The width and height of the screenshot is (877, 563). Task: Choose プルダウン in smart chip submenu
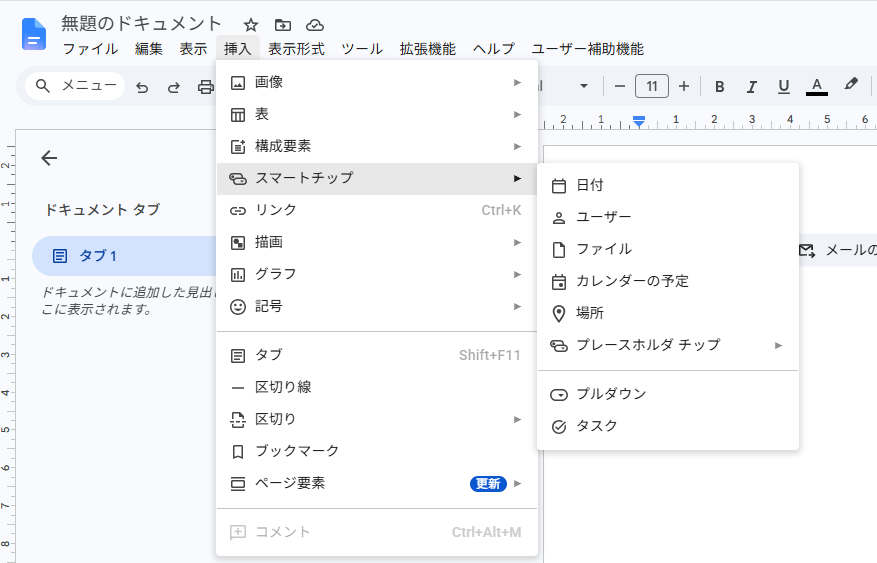coord(668,394)
